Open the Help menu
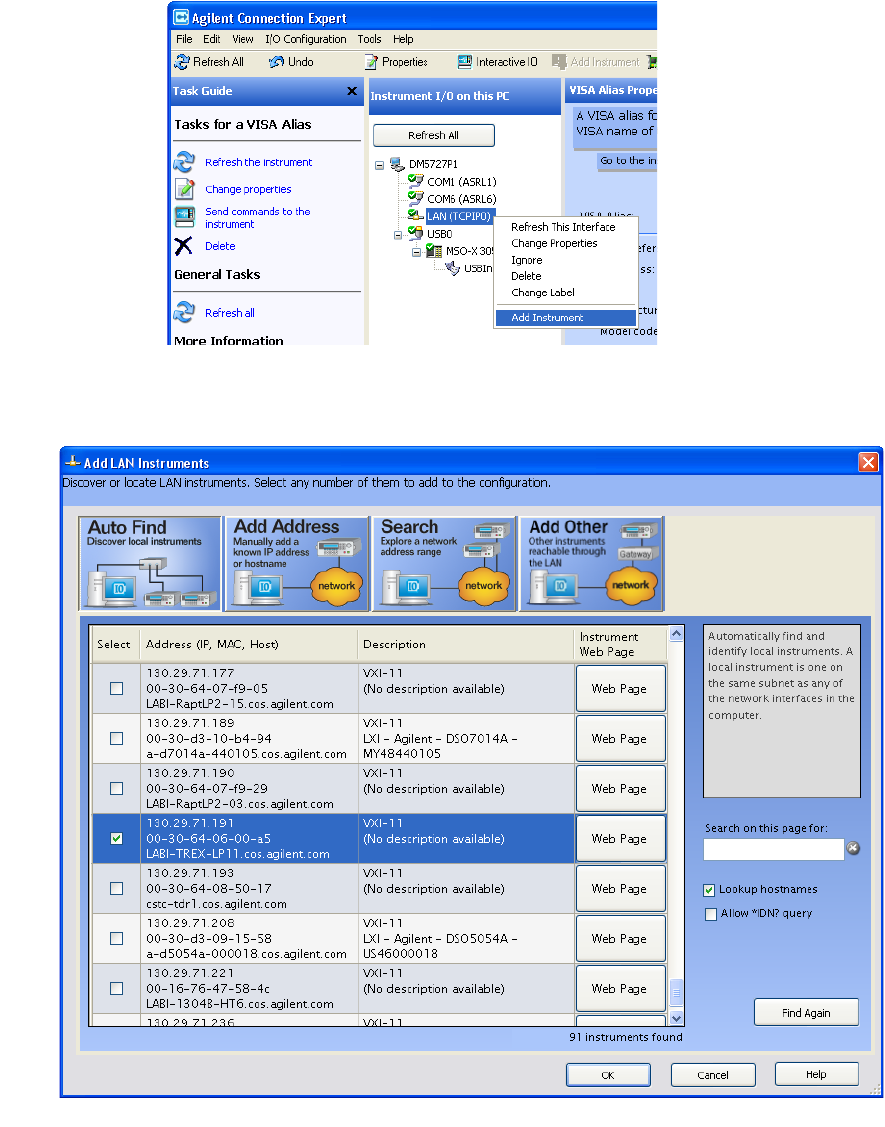The image size is (885, 1127). click(x=403, y=39)
